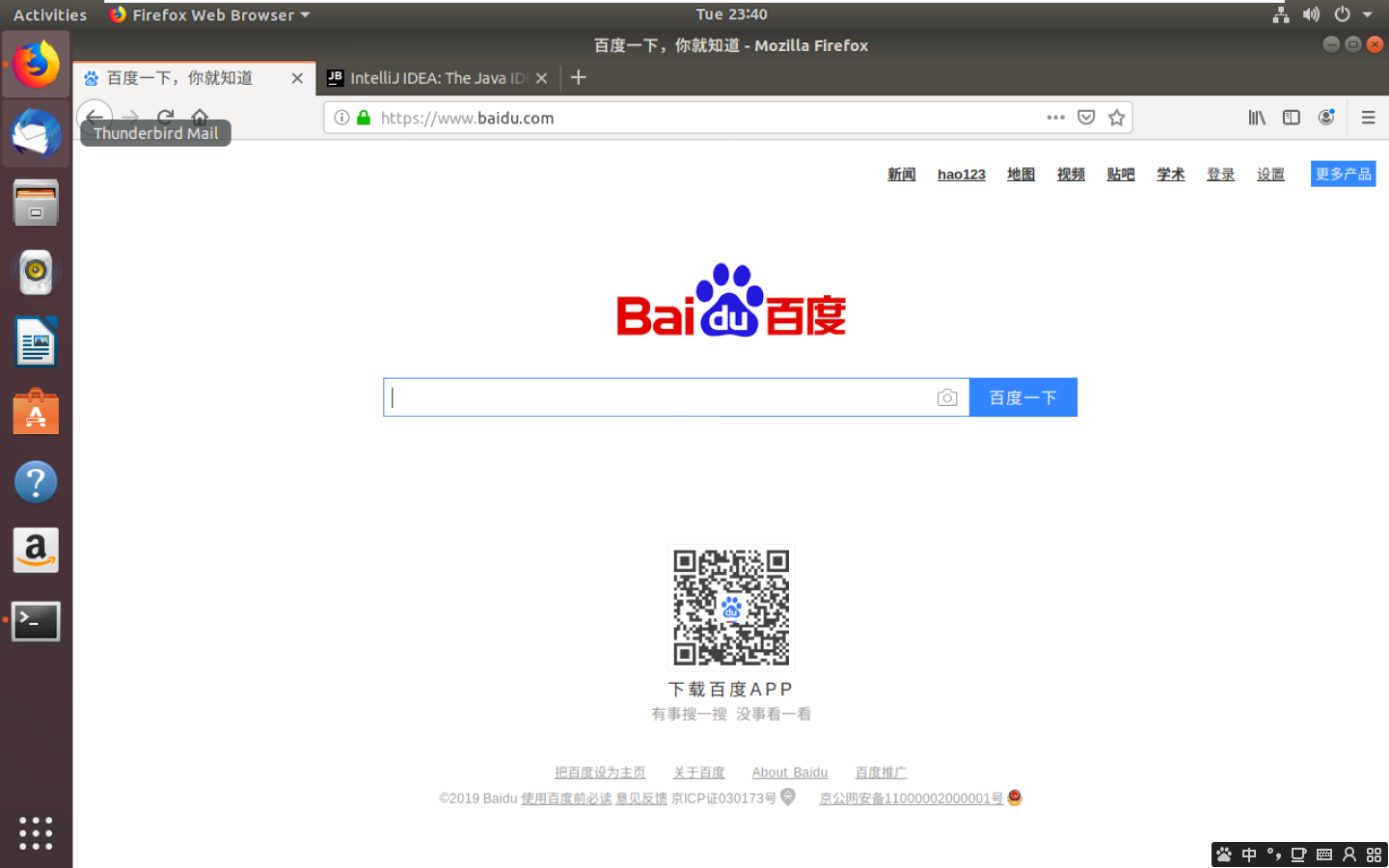Open the Files manager dock icon
1389x868 pixels.
point(36,203)
